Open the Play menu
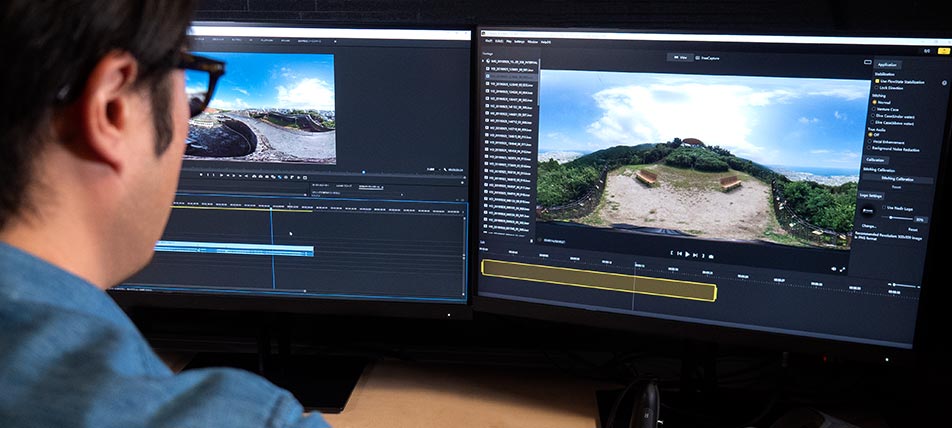Viewport: 952px width, 428px height. (x=509, y=41)
